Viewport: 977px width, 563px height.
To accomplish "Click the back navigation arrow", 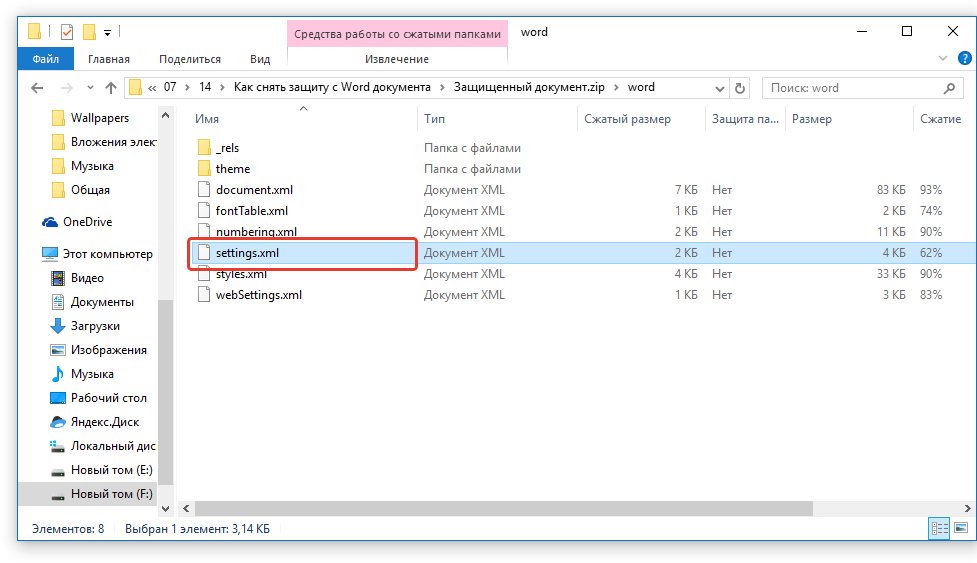I will click(x=37, y=88).
